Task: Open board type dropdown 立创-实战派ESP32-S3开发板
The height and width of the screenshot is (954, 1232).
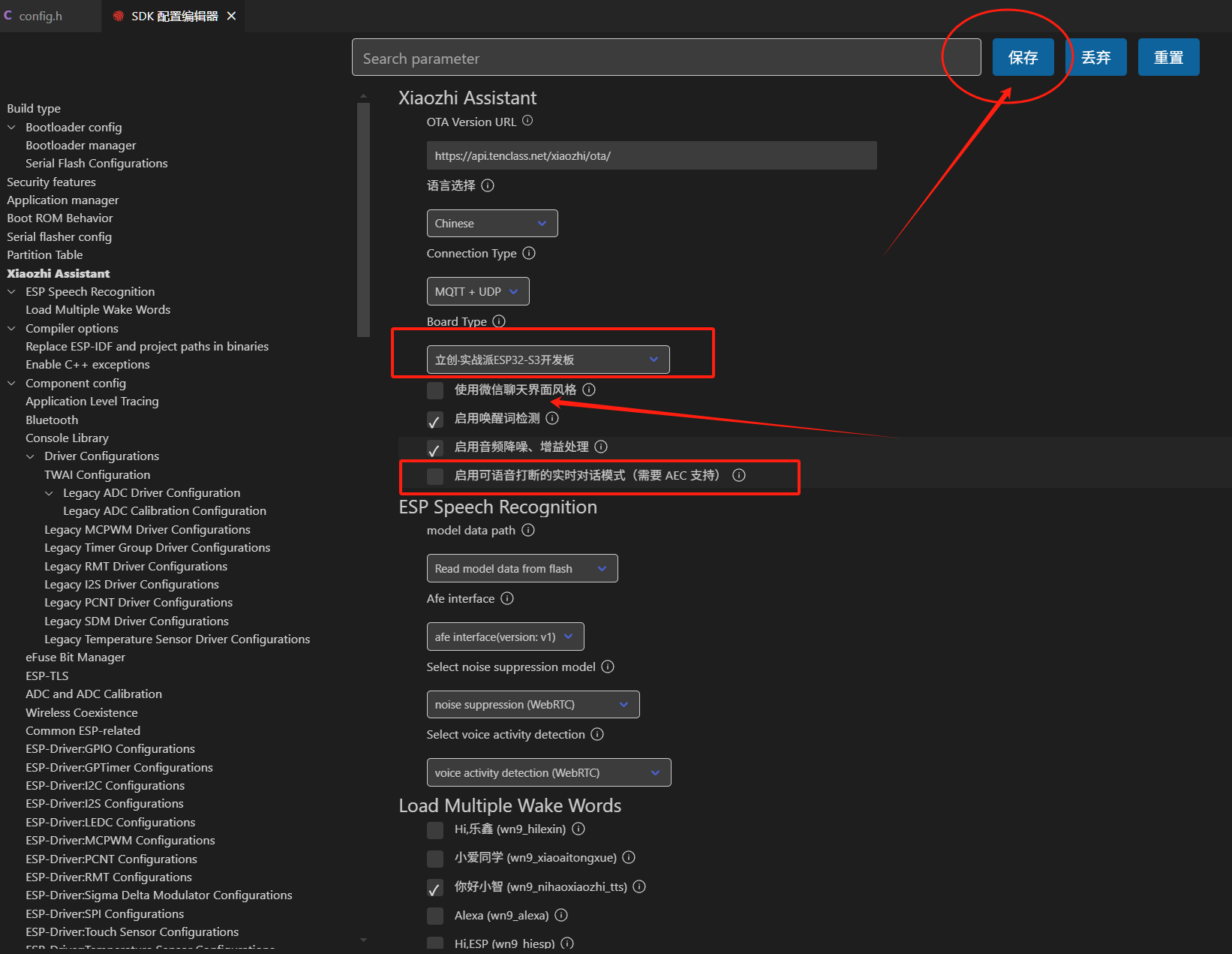Action: pos(547,360)
